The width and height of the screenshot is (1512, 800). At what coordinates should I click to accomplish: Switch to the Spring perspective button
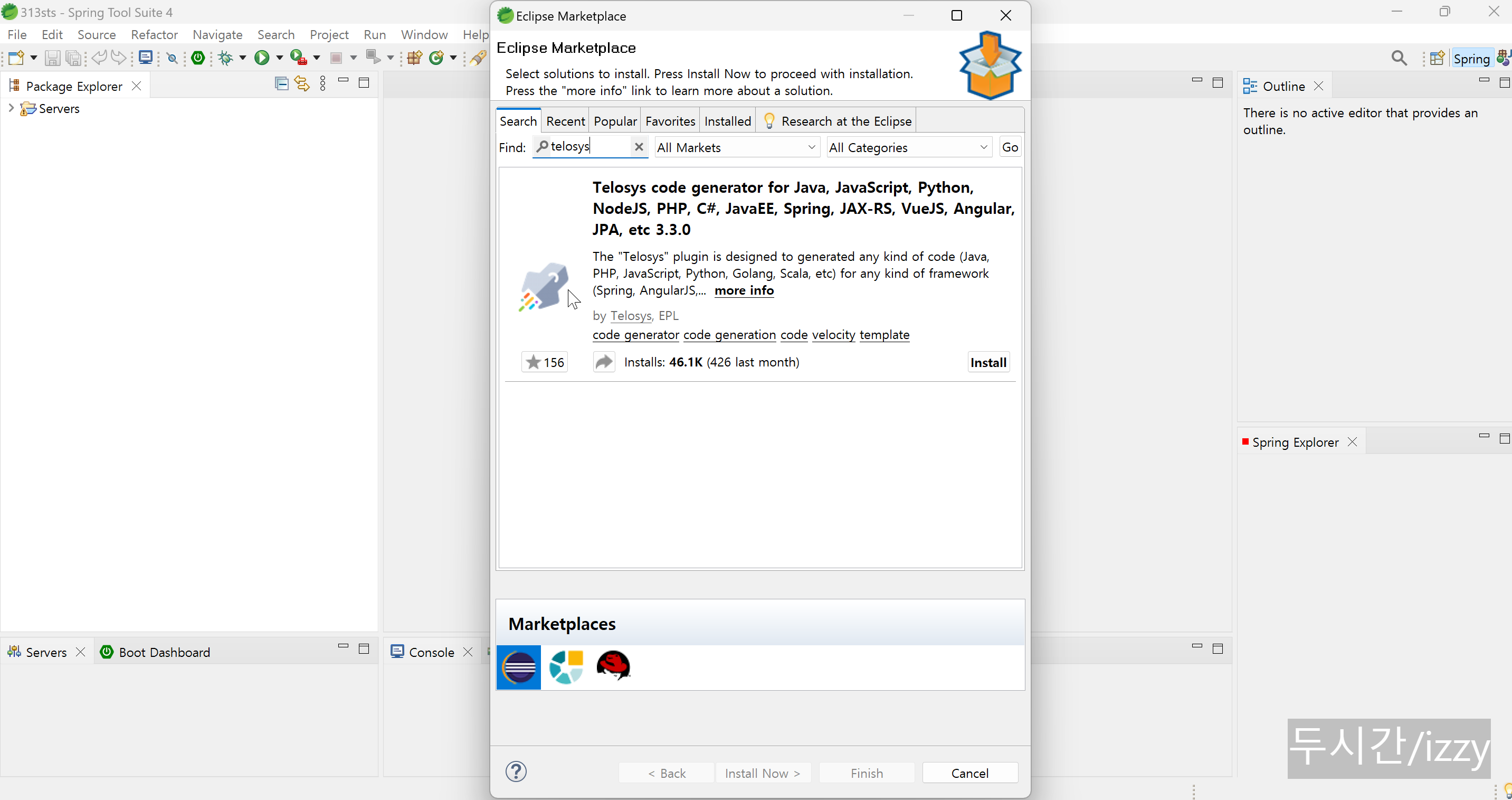tap(1471, 58)
